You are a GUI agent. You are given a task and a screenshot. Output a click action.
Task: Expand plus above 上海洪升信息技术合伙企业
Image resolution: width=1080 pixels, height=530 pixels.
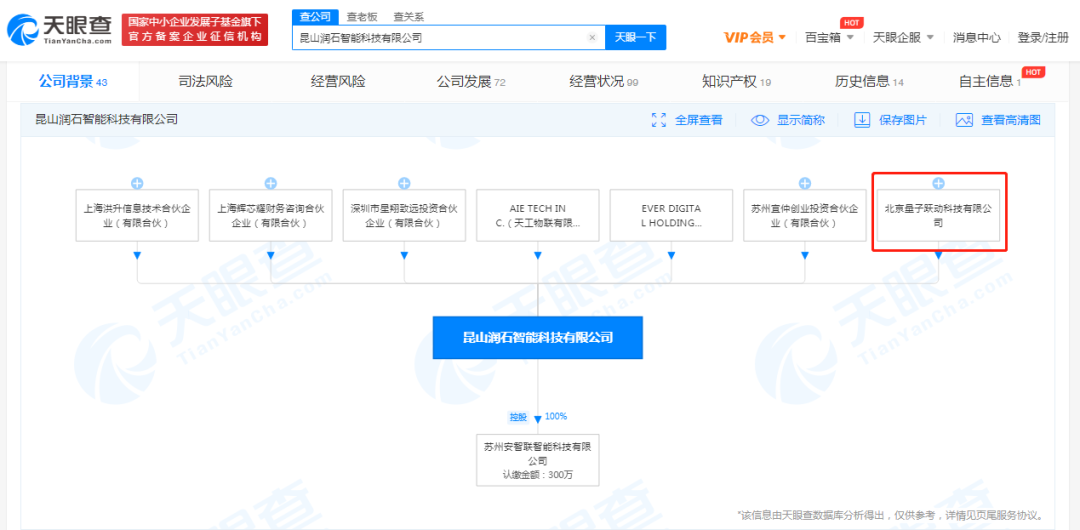(137, 183)
